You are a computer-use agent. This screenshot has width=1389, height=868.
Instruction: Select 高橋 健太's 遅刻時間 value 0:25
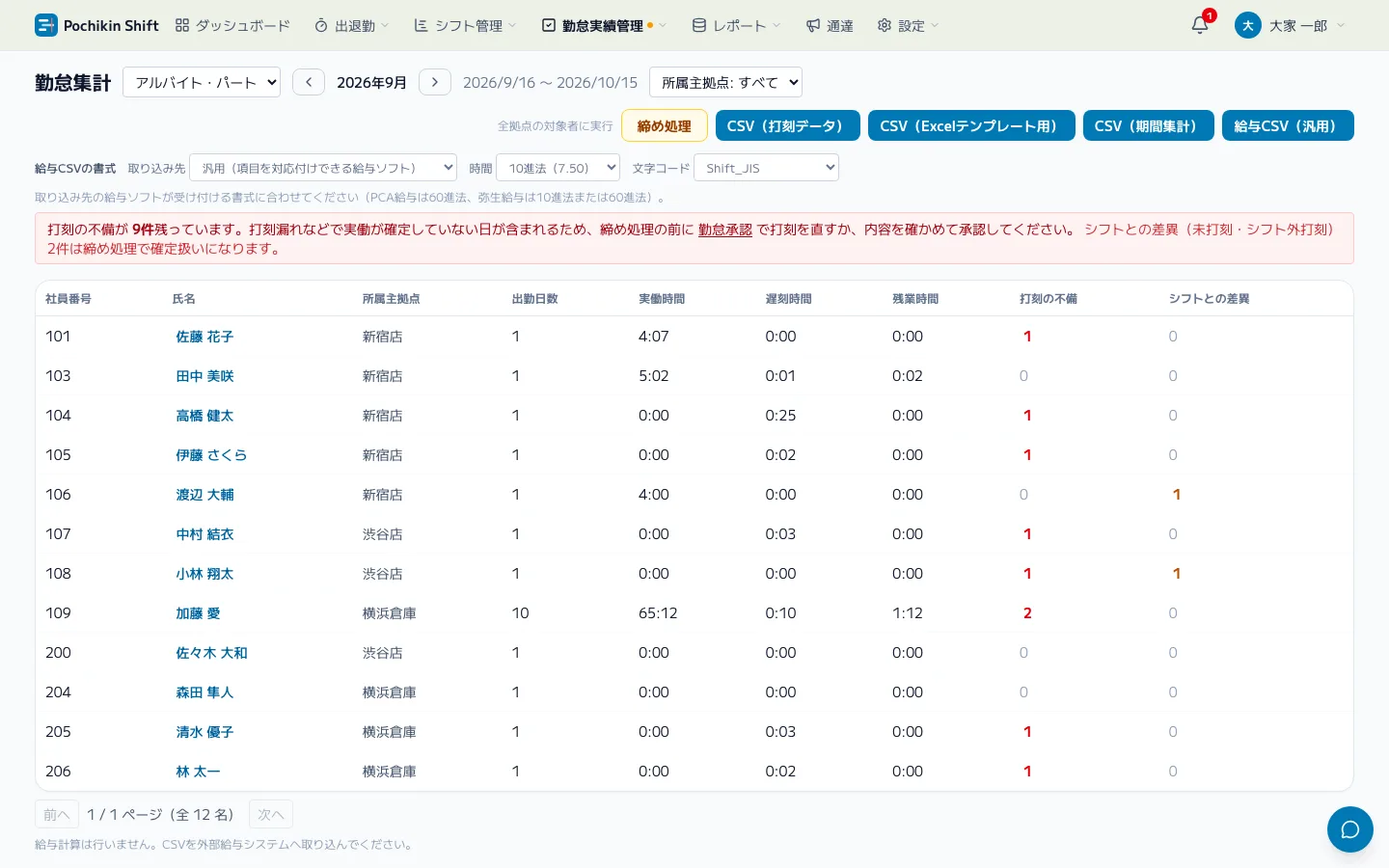pos(780,416)
